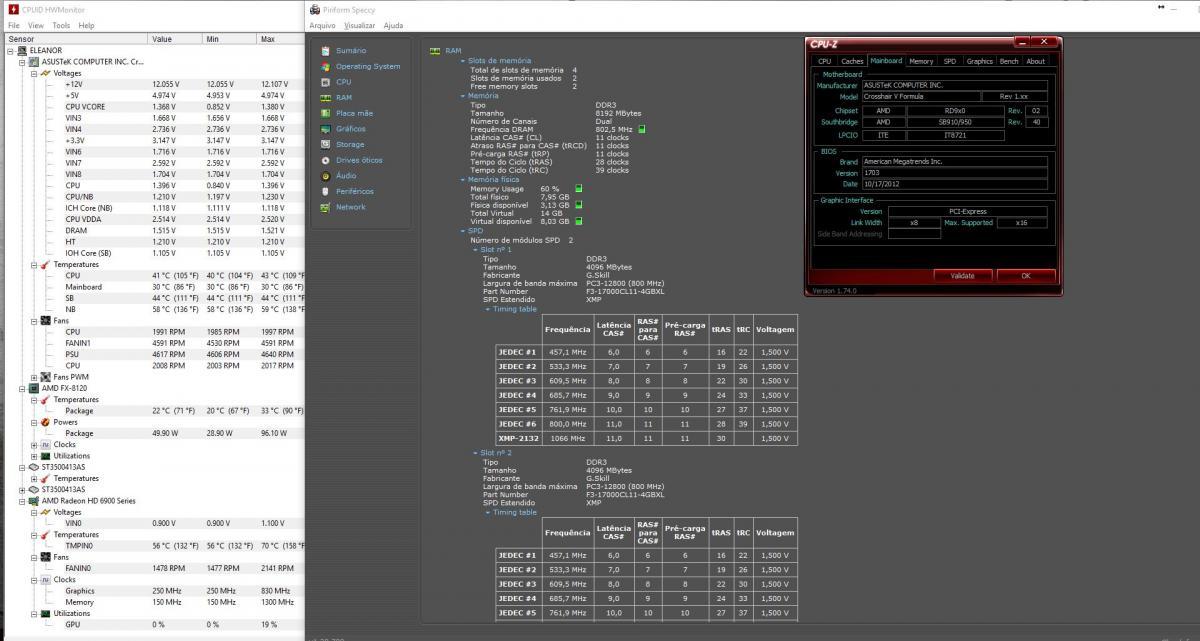Open the Ajuda menu in Speccy
1200x641 pixels.
[x=394, y=25]
